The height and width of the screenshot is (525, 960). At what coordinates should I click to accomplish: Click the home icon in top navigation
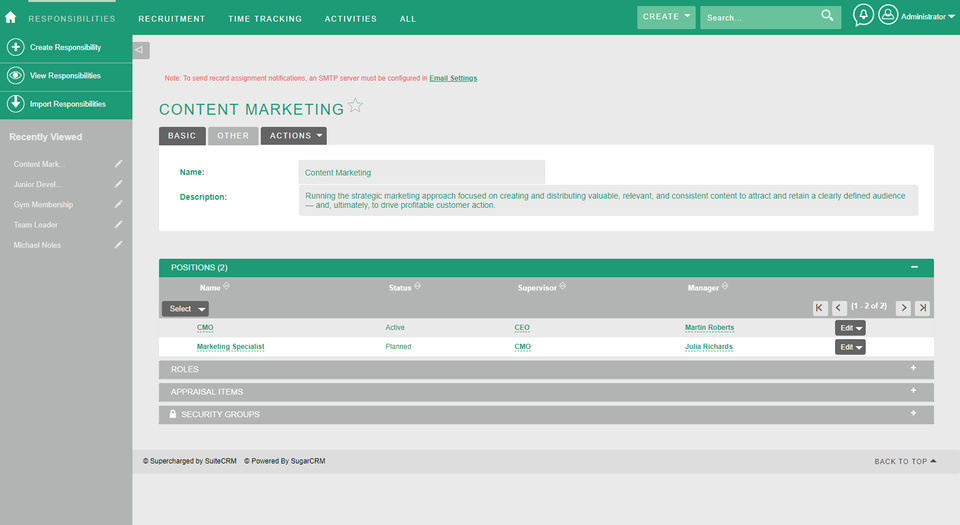pyautogui.click(x=11, y=17)
